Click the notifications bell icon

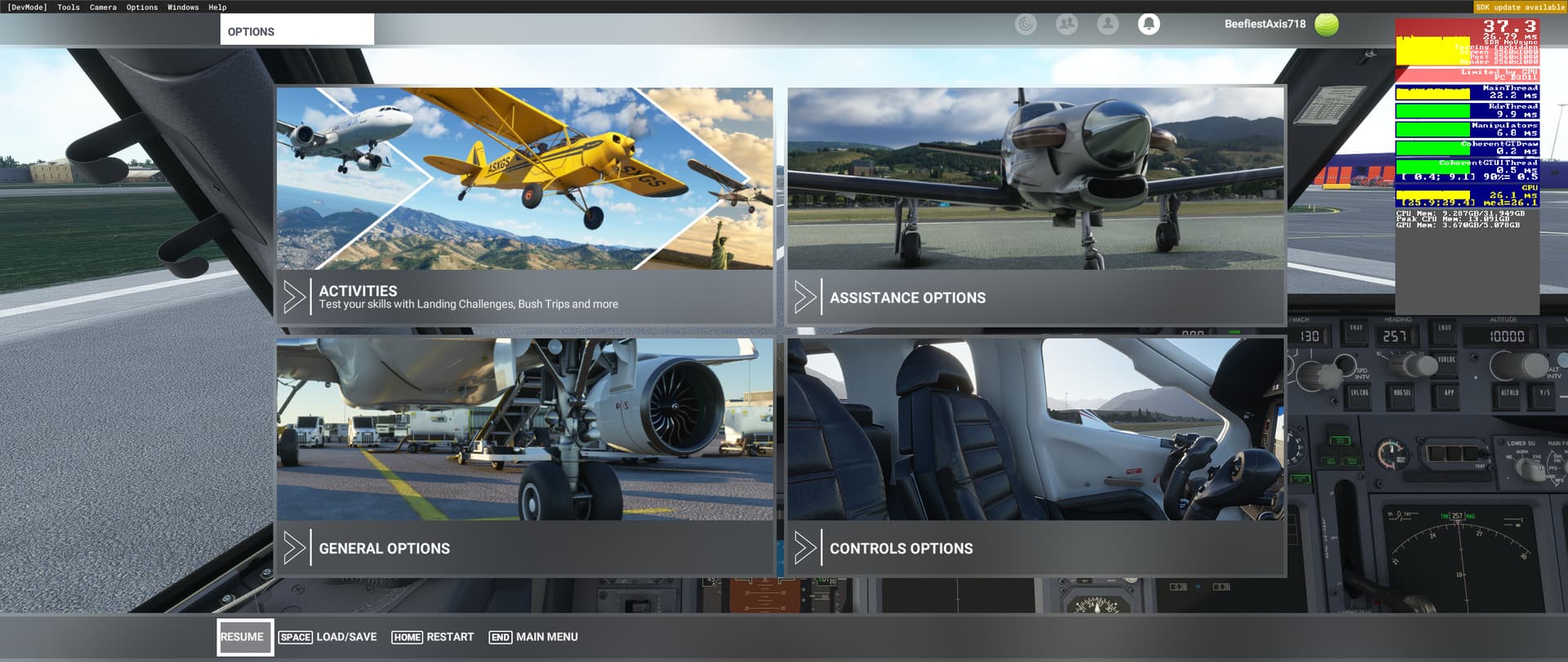click(x=1148, y=25)
